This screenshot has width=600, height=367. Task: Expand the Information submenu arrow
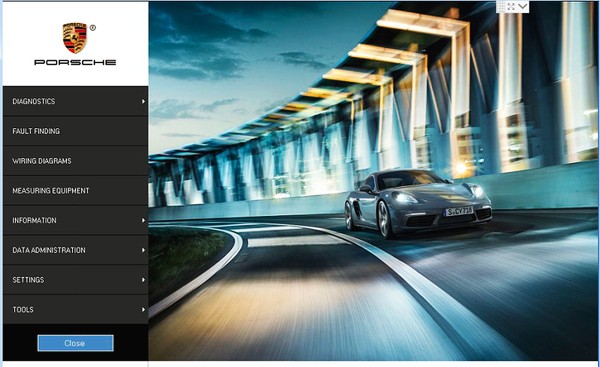(x=143, y=220)
